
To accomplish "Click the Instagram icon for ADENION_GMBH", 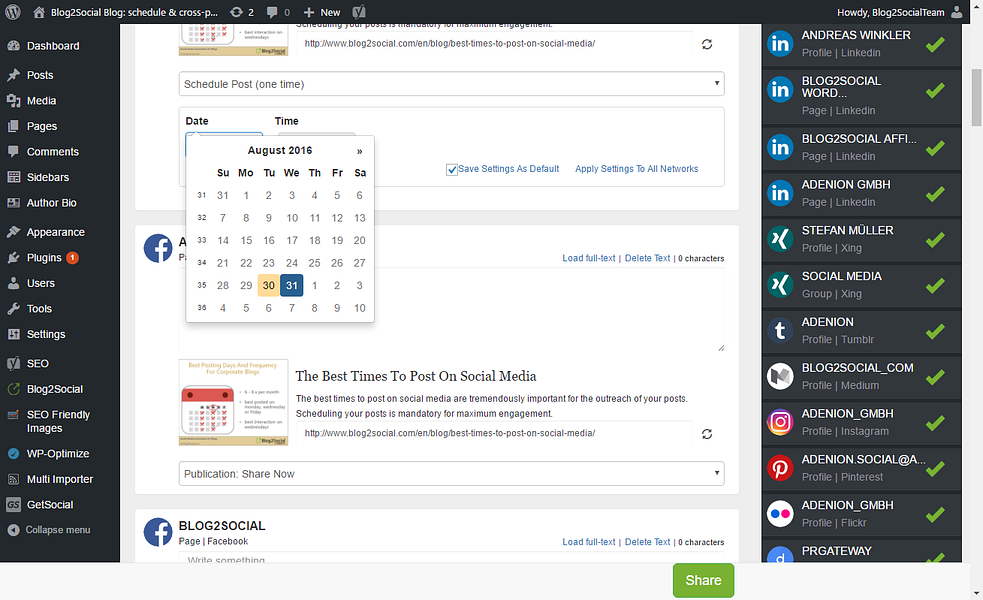I will (x=780, y=422).
